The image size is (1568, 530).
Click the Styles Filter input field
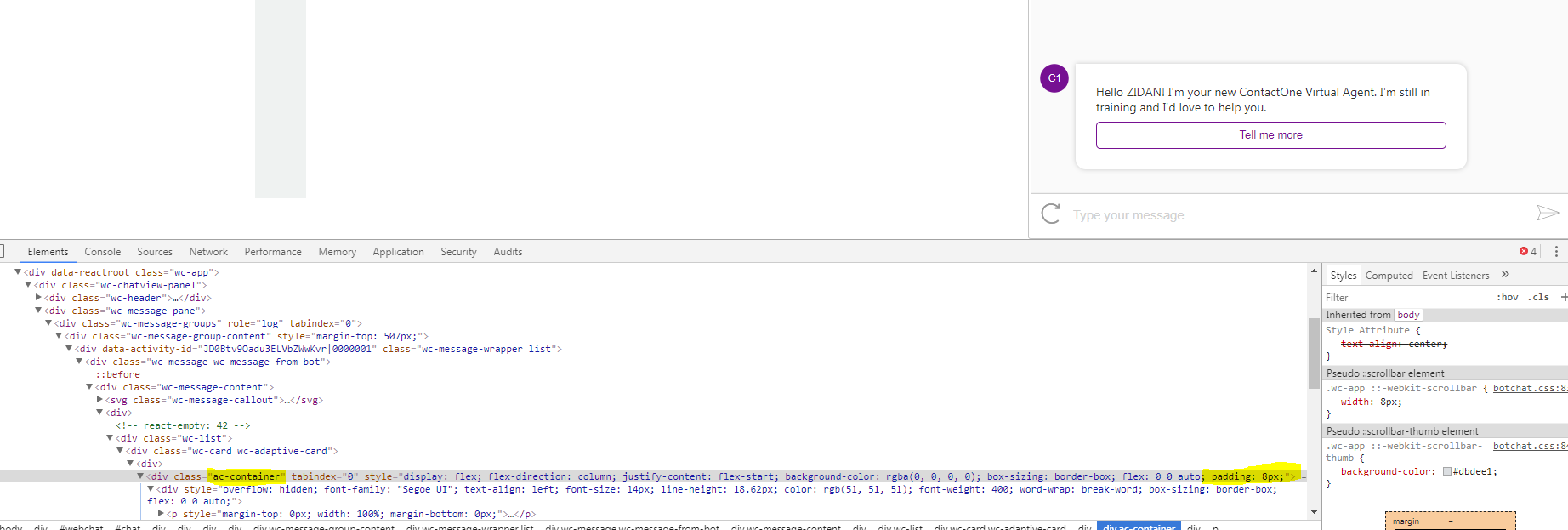[1407, 298]
